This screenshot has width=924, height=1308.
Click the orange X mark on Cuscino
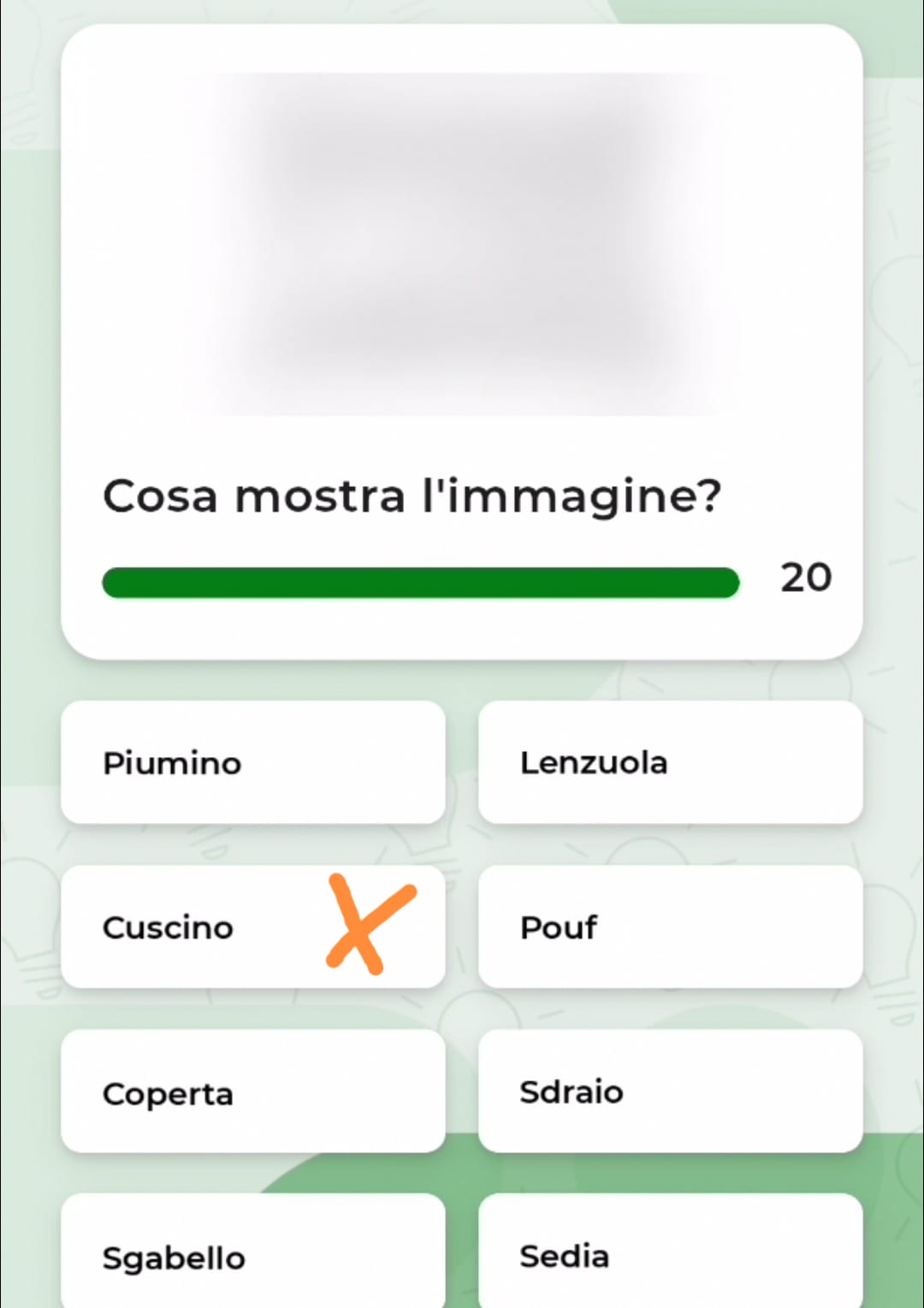[x=371, y=924]
